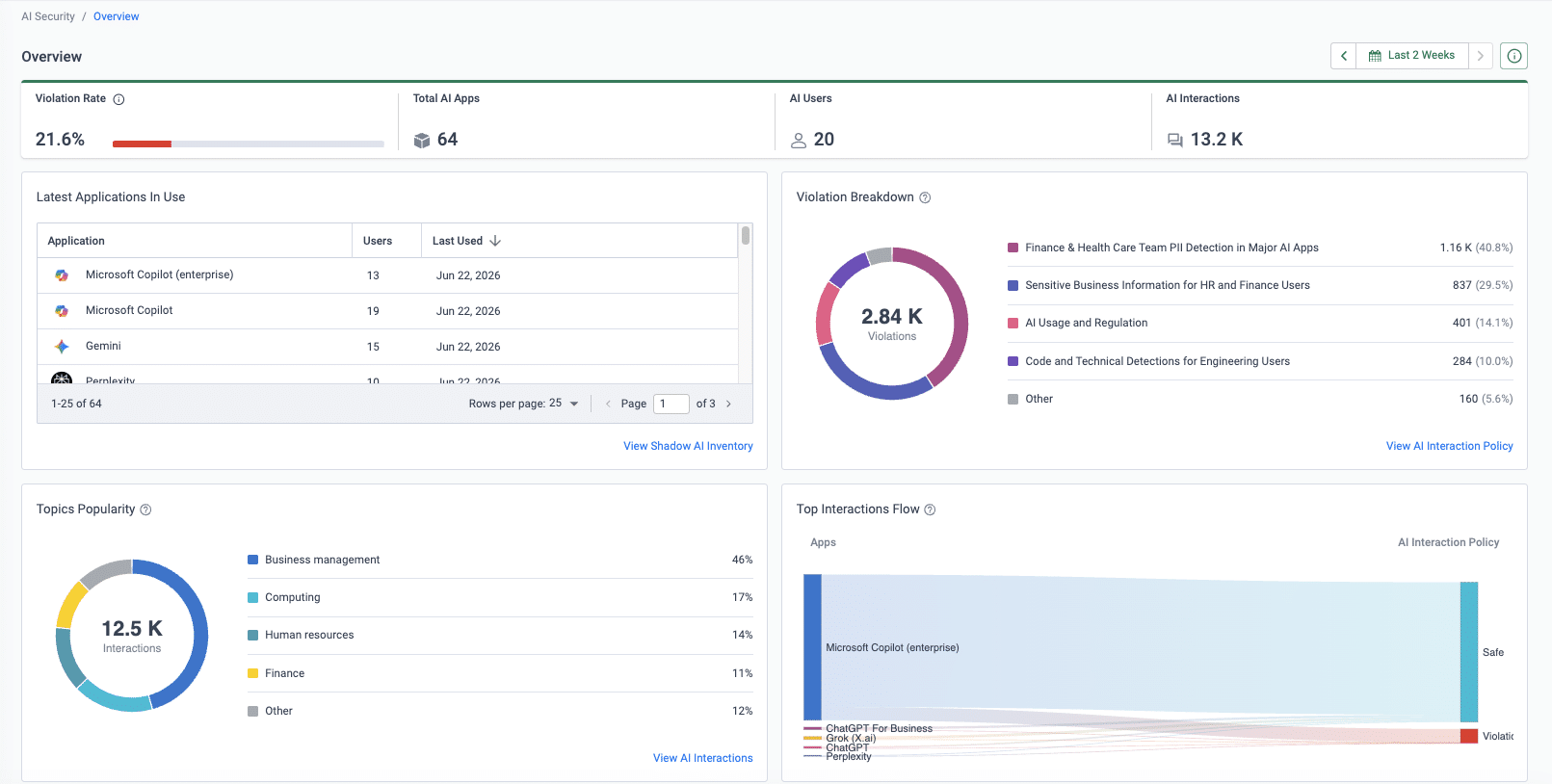Sort table by Last Used arrow
The height and width of the screenshot is (784, 1552).
(x=495, y=241)
